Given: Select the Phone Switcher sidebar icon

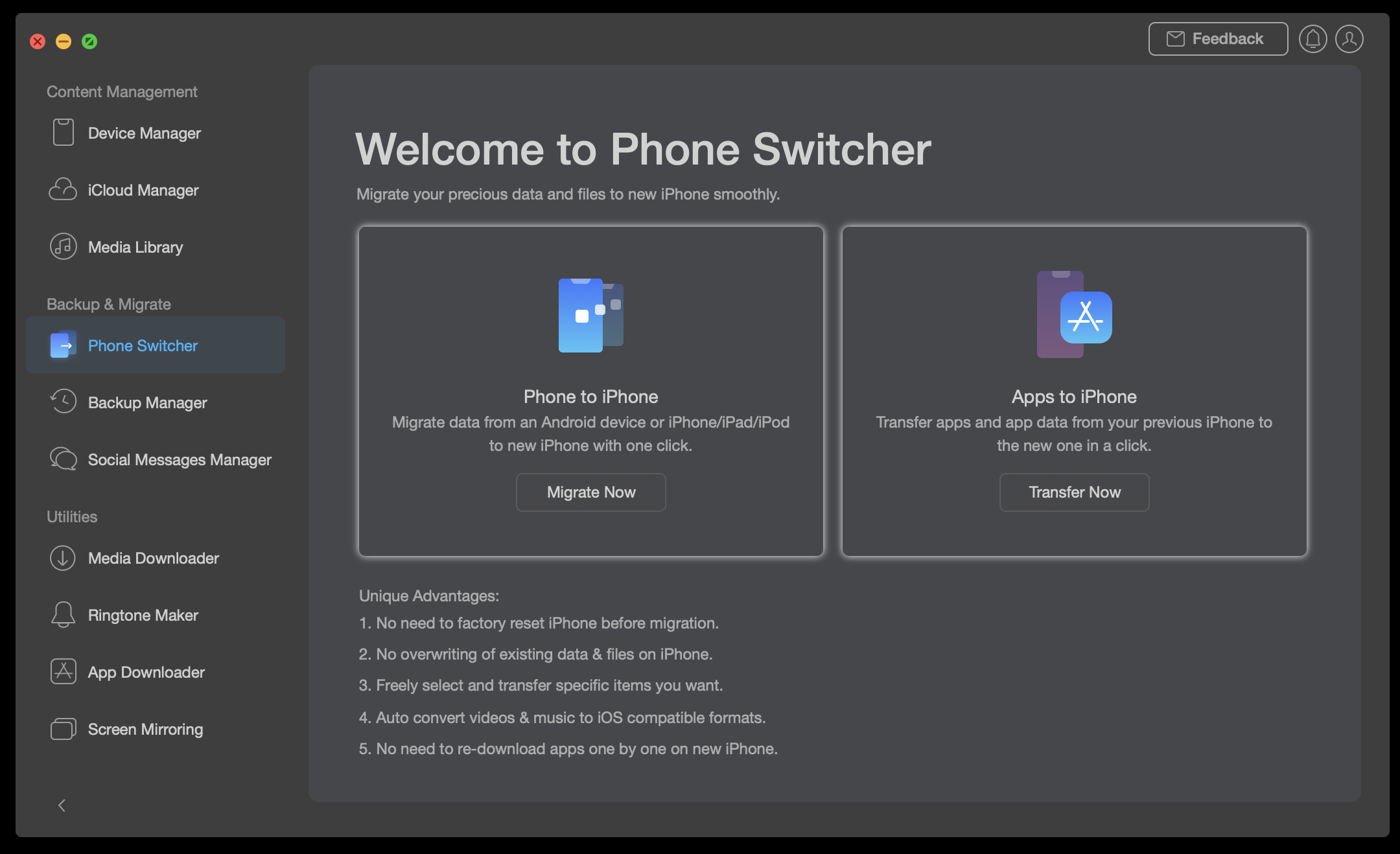Looking at the screenshot, I should pyautogui.click(x=63, y=345).
